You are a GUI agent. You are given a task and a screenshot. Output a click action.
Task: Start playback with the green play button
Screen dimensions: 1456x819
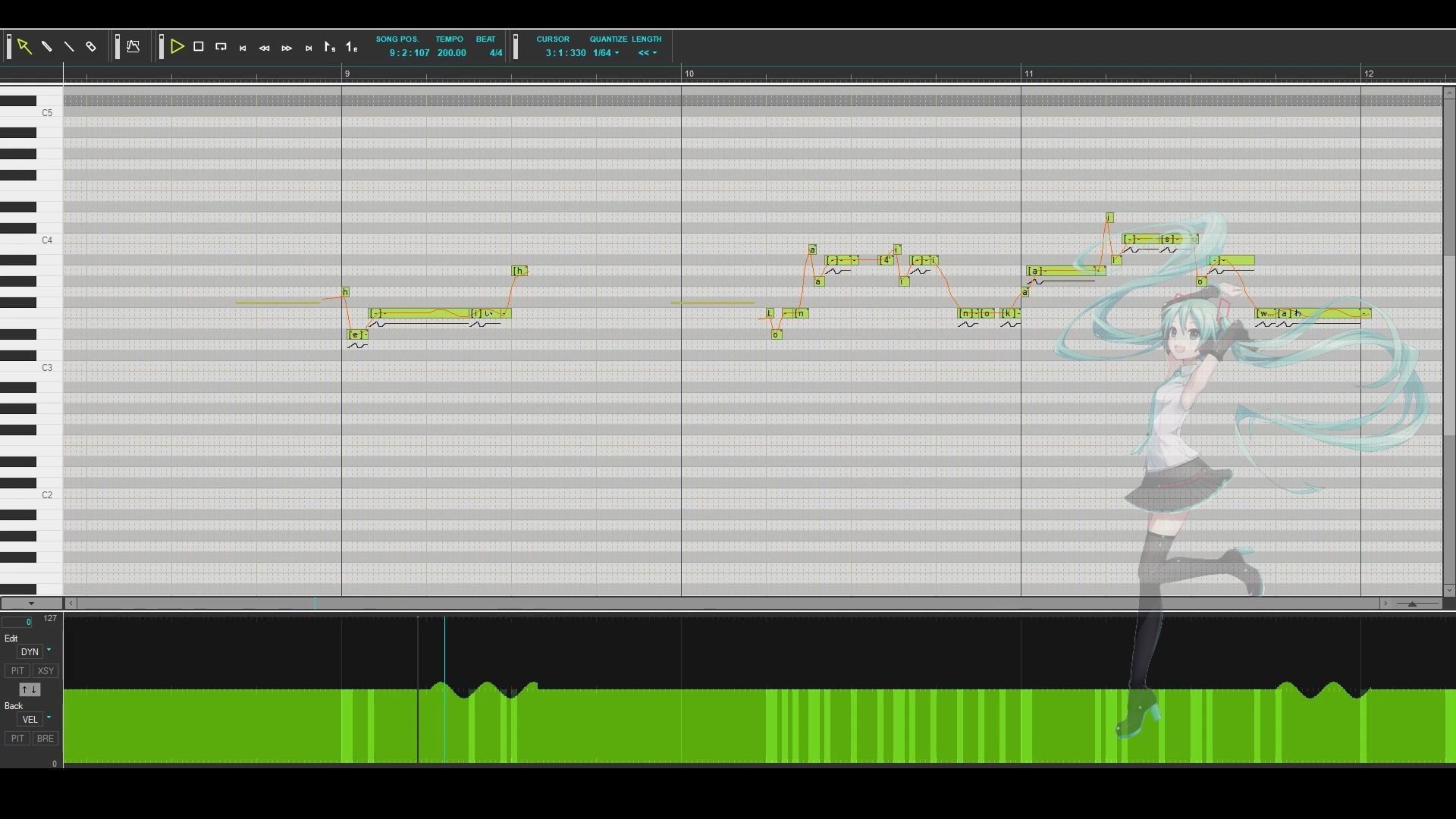pos(177,47)
